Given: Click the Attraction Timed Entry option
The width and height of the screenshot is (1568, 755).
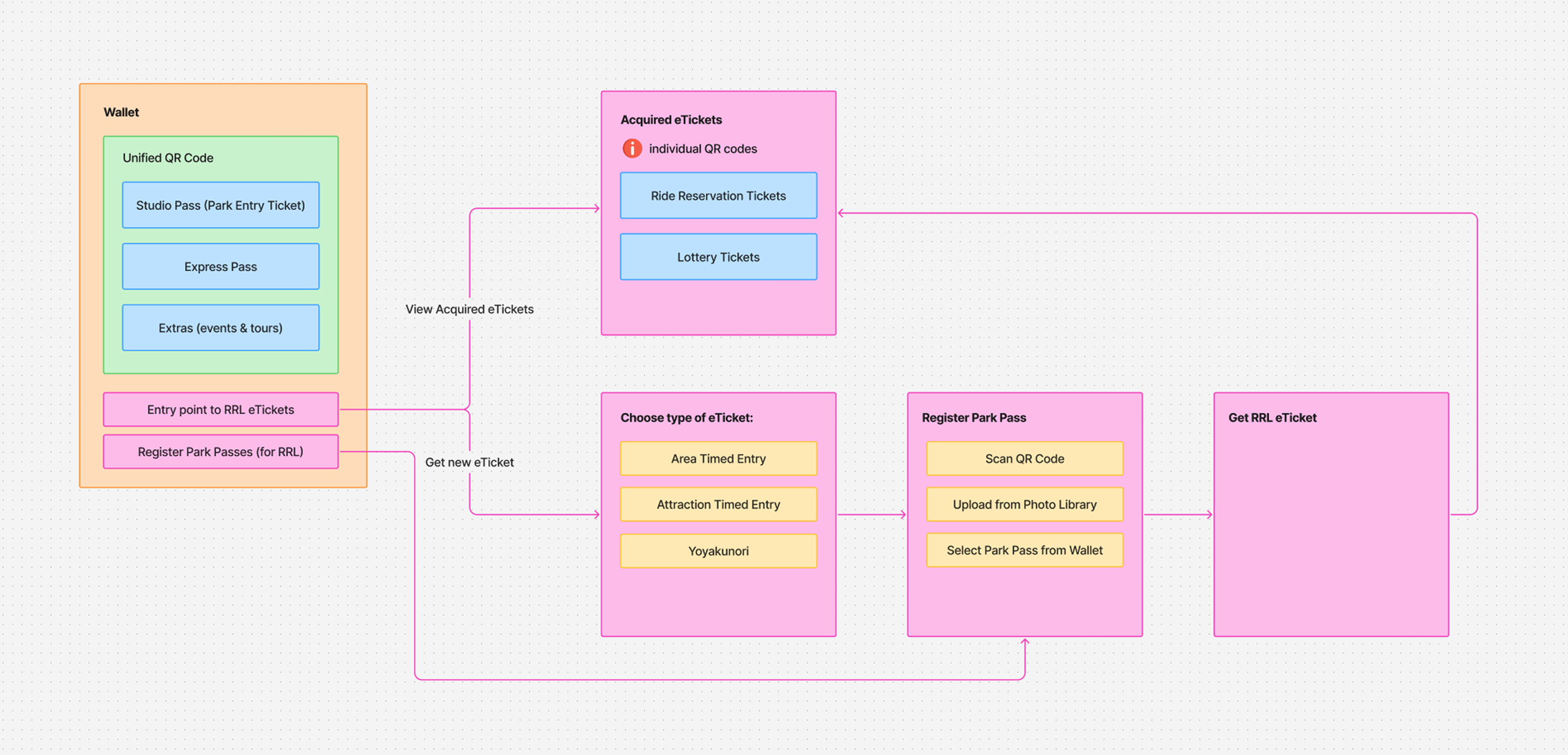Looking at the screenshot, I should point(718,505).
